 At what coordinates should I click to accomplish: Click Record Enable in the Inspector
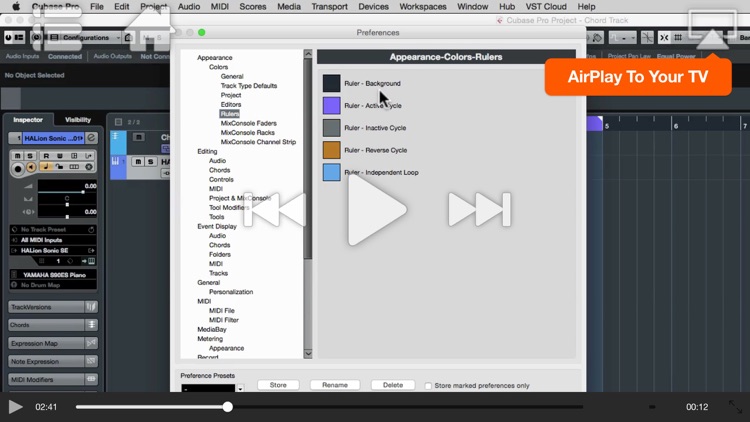click(x=18, y=168)
